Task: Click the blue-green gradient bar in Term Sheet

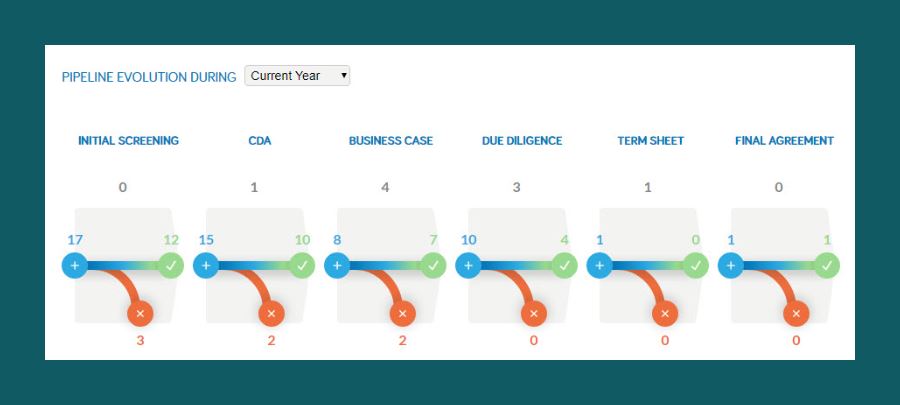Action: tap(647, 266)
